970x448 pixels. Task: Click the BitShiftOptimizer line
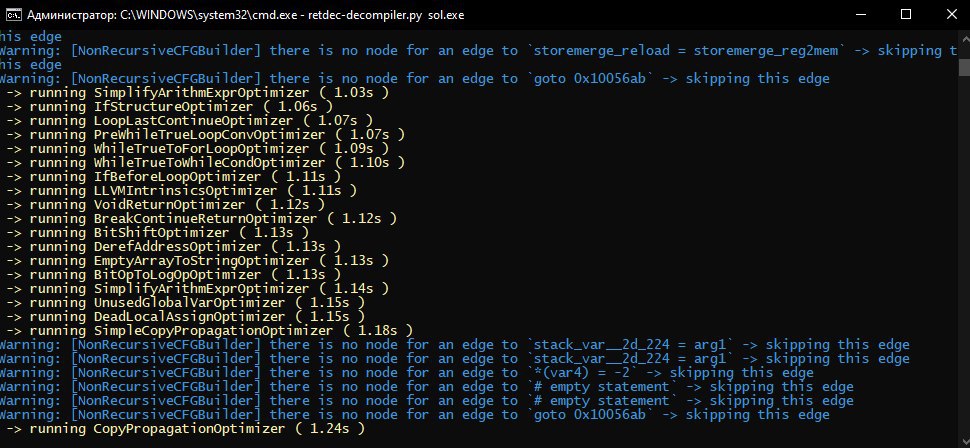(x=157, y=233)
